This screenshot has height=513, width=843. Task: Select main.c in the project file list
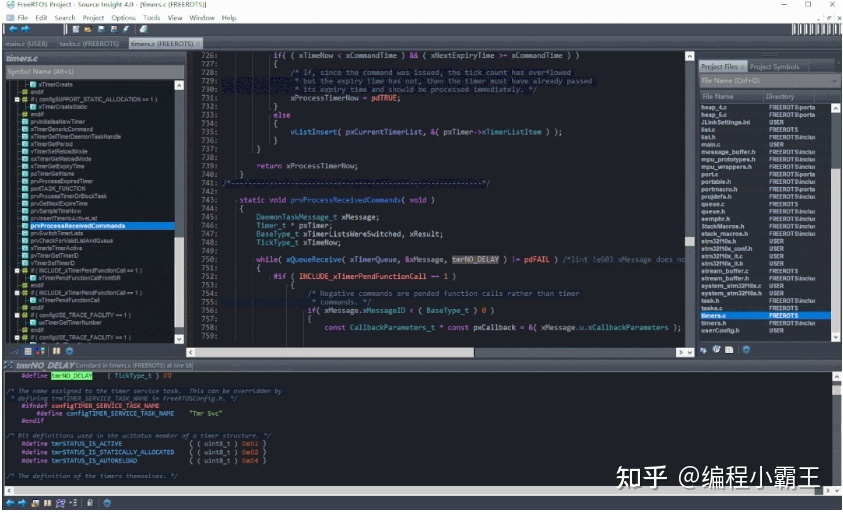[710, 145]
